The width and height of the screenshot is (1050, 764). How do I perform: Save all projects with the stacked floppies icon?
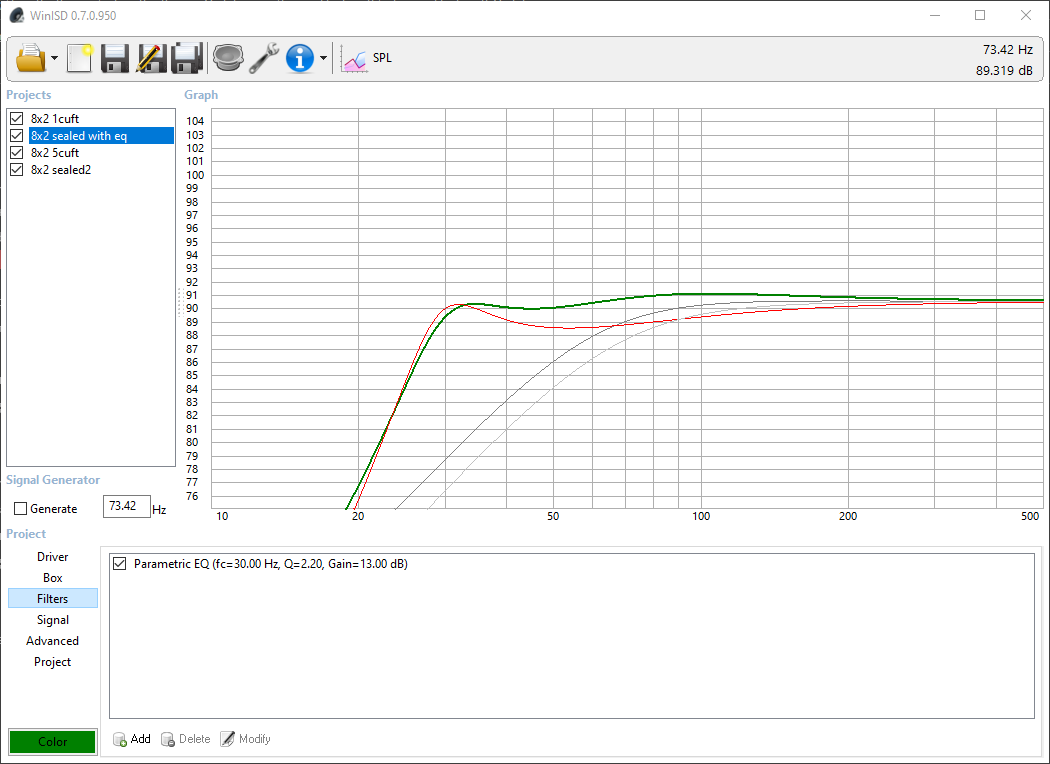click(187, 58)
